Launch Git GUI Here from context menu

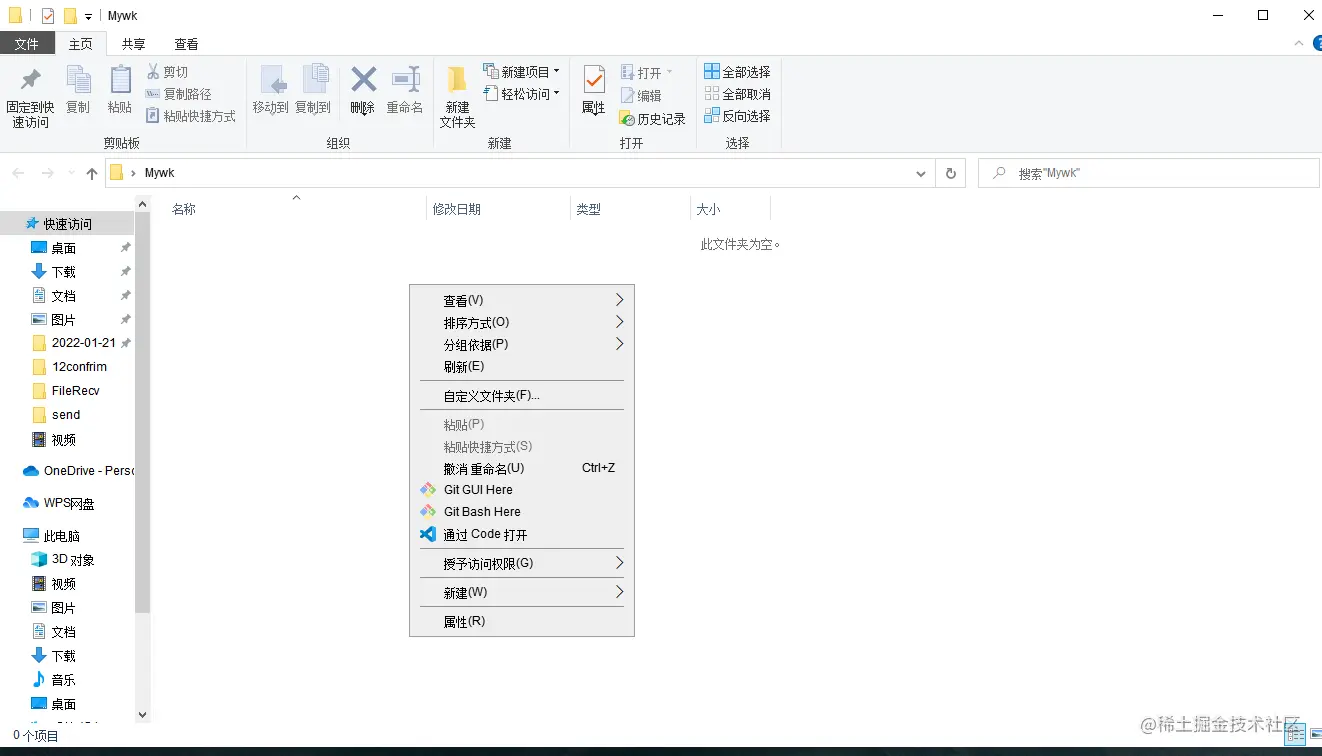tap(522, 490)
